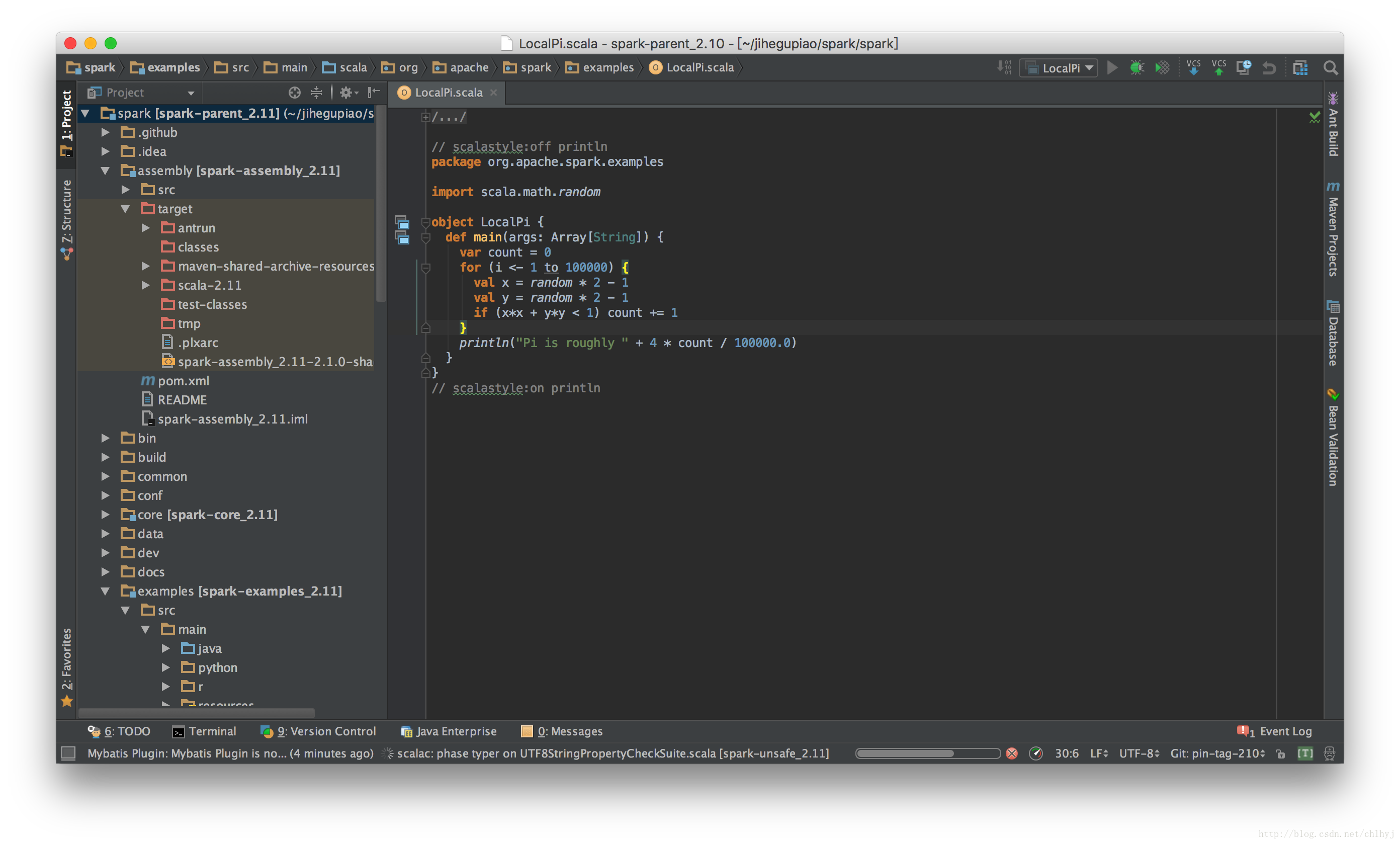Click the background task progress bar
This screenshot has height=844, width=1400.
click(928, 753)
